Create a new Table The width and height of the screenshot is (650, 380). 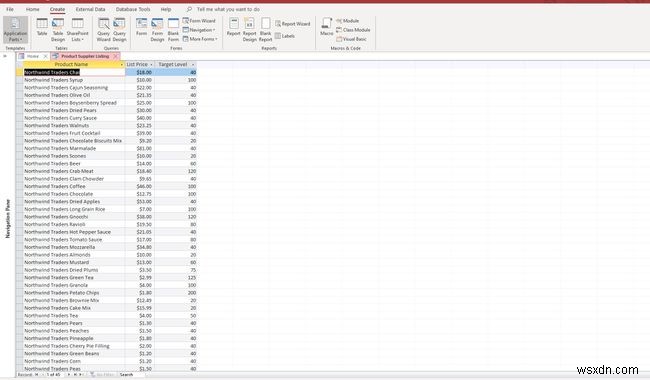42,27
